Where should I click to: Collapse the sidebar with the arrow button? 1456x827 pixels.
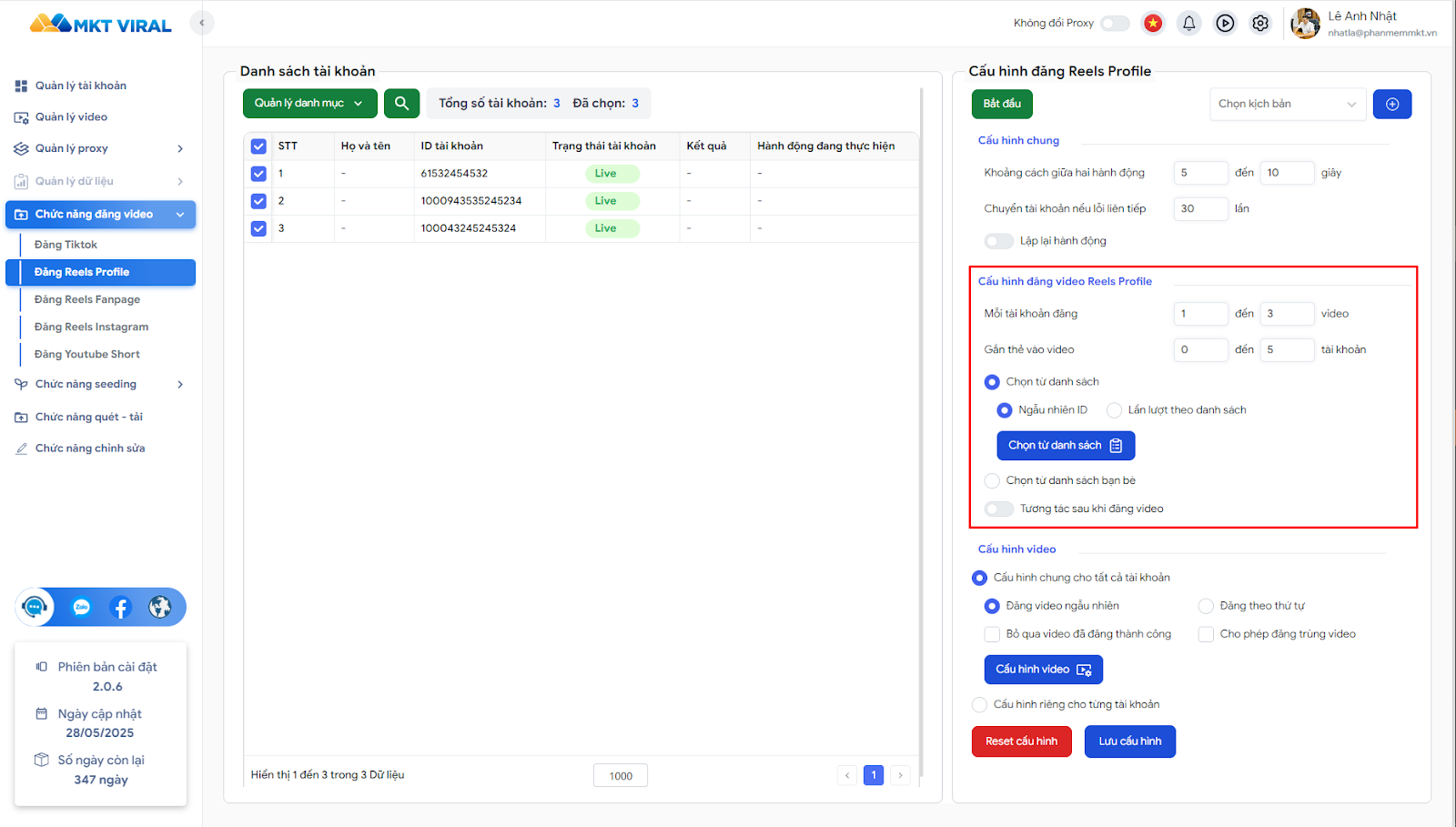coord(202,23)
